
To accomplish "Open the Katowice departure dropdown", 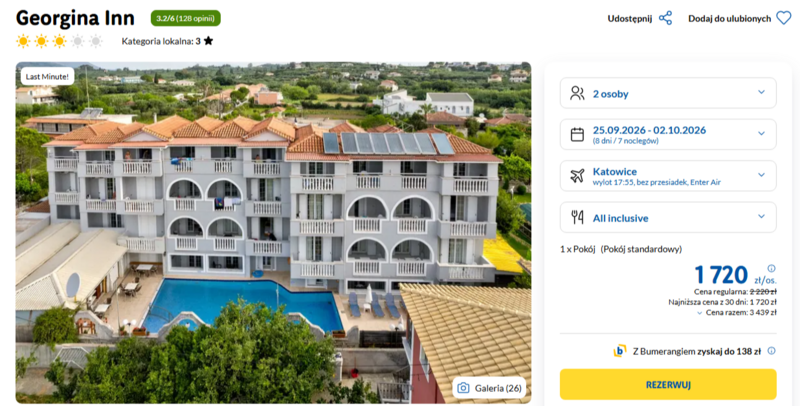I will pos(668,176).
